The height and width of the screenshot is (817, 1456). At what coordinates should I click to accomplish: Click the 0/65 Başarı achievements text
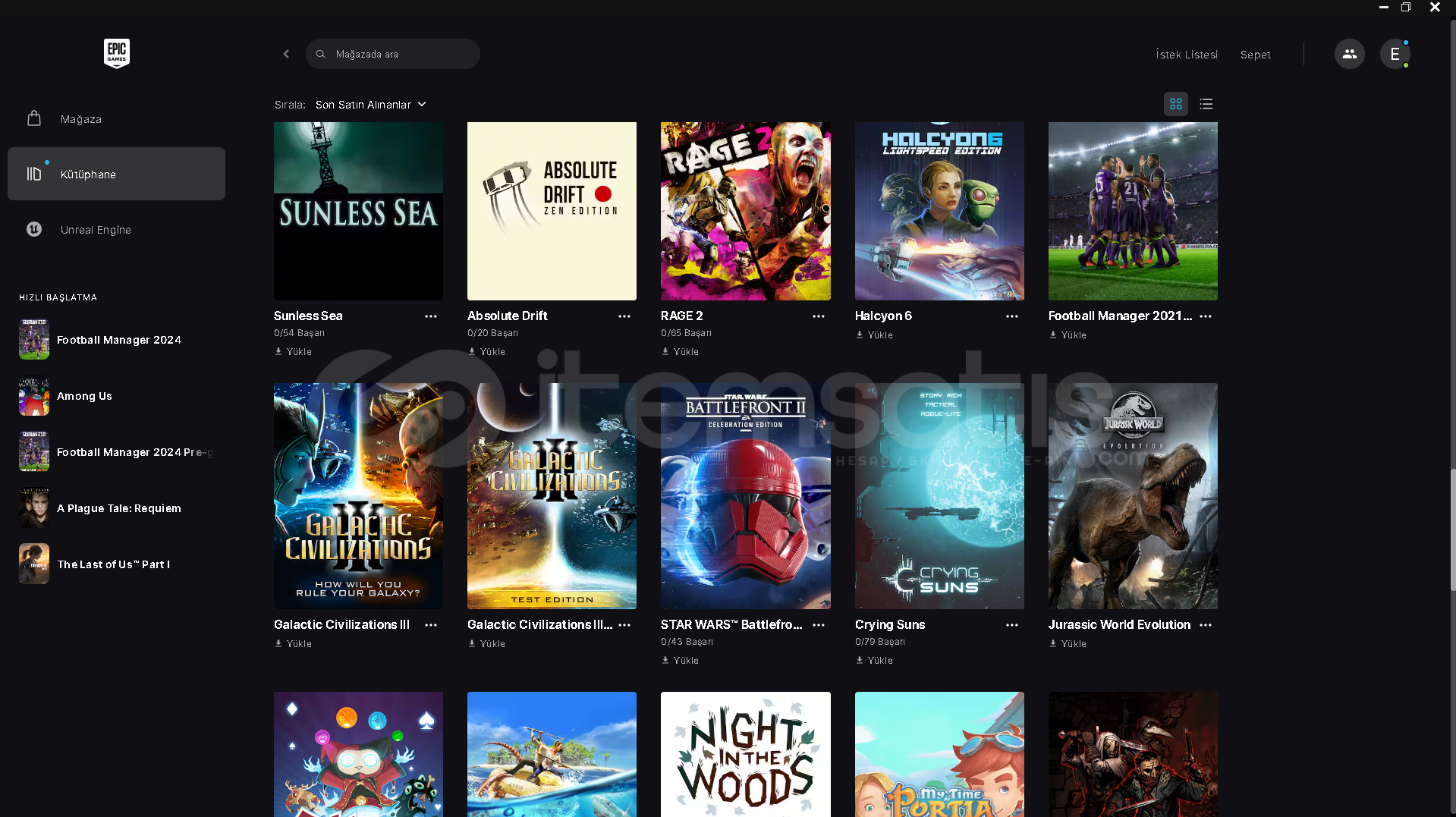pyautogui.click(x=686, y=333)
